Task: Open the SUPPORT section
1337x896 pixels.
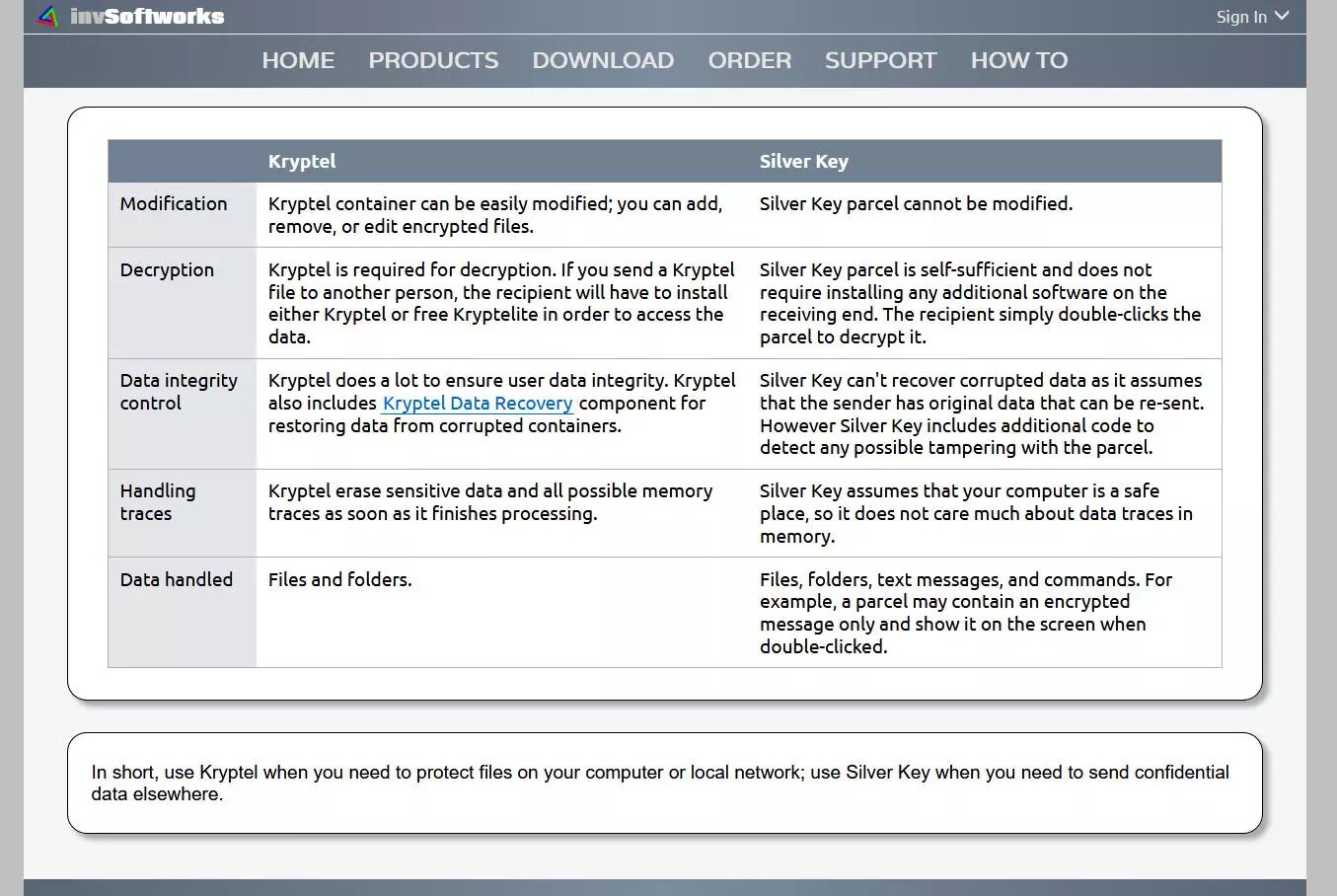Action: [x=880, y=60]
